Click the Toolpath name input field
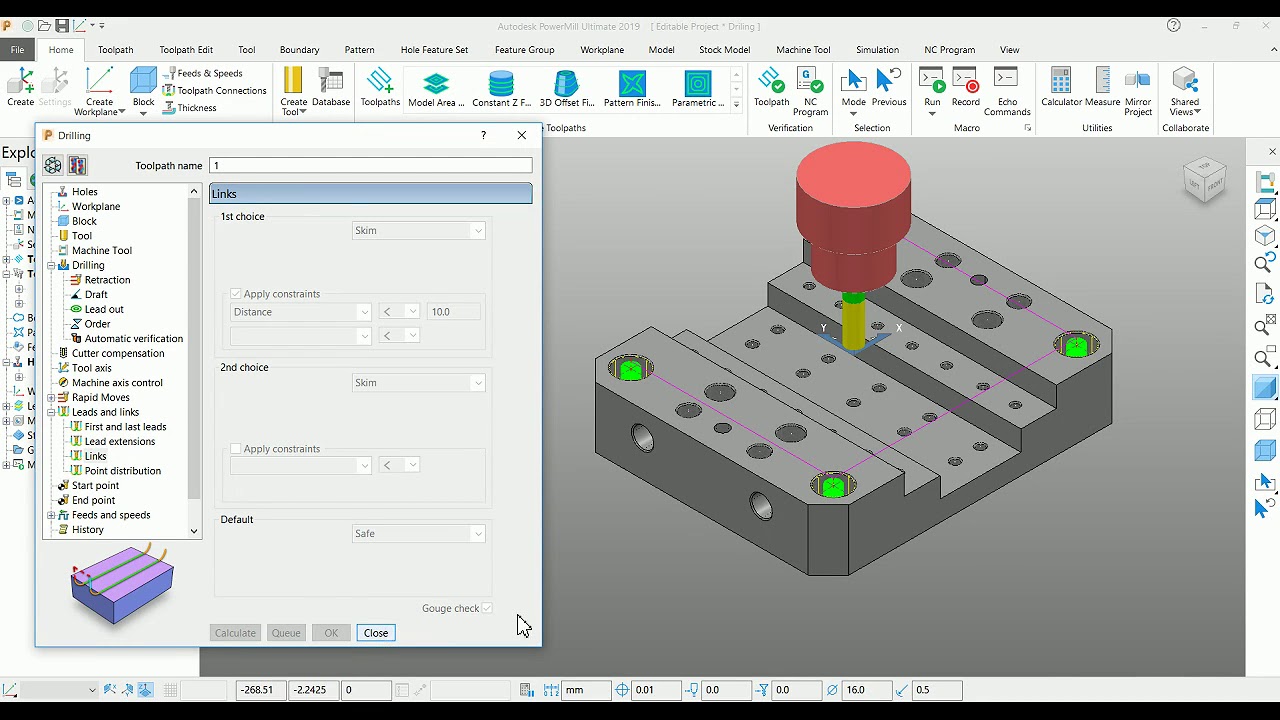The height and width of the screenshot is (720, 1280). pyautogui.click(x=371, y=165)
